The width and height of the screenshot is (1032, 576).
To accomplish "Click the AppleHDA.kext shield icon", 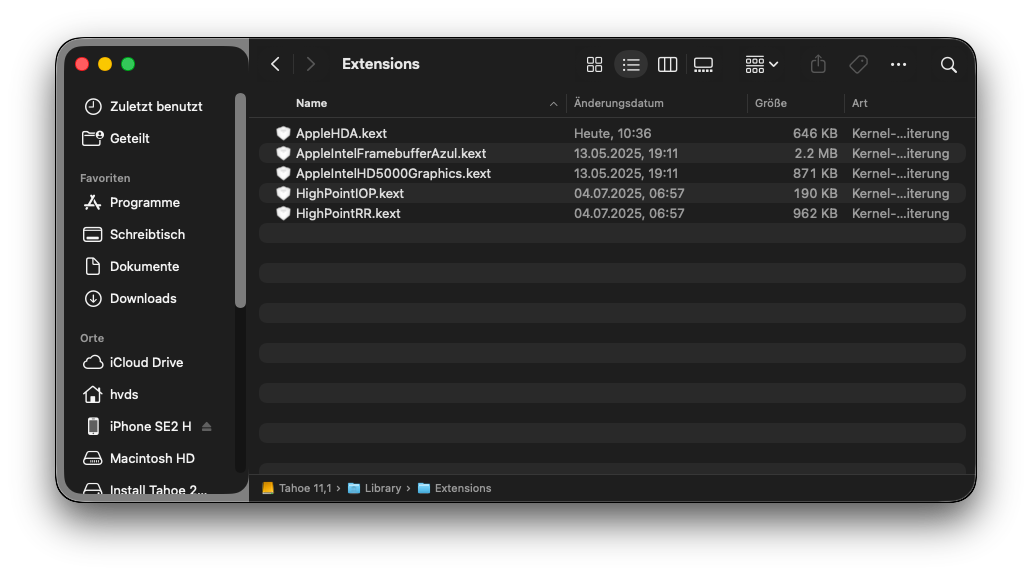I will [283, 133].
